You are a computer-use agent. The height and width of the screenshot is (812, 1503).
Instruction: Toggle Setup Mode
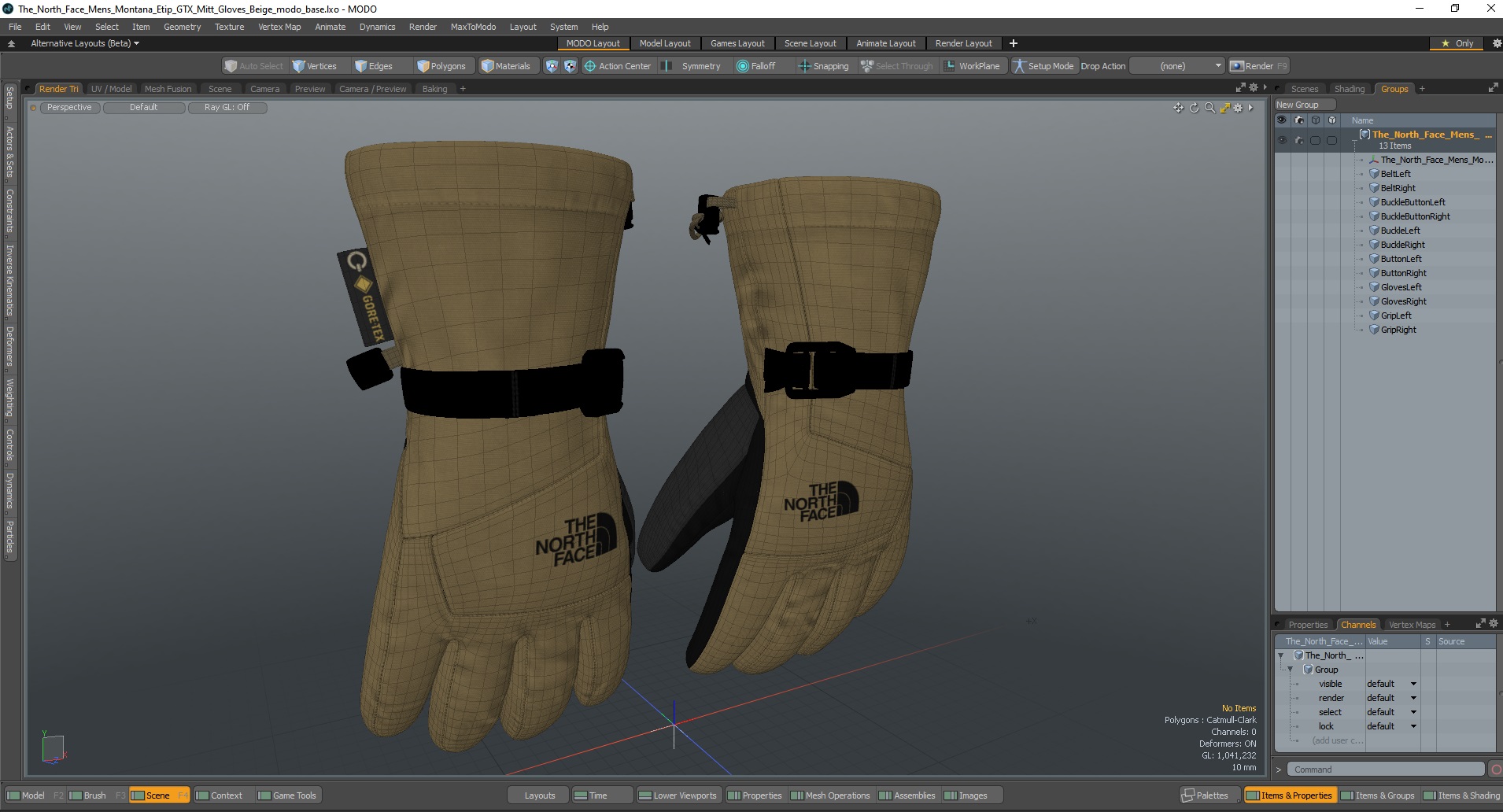pyautogui.click(x=1043, y=66)
